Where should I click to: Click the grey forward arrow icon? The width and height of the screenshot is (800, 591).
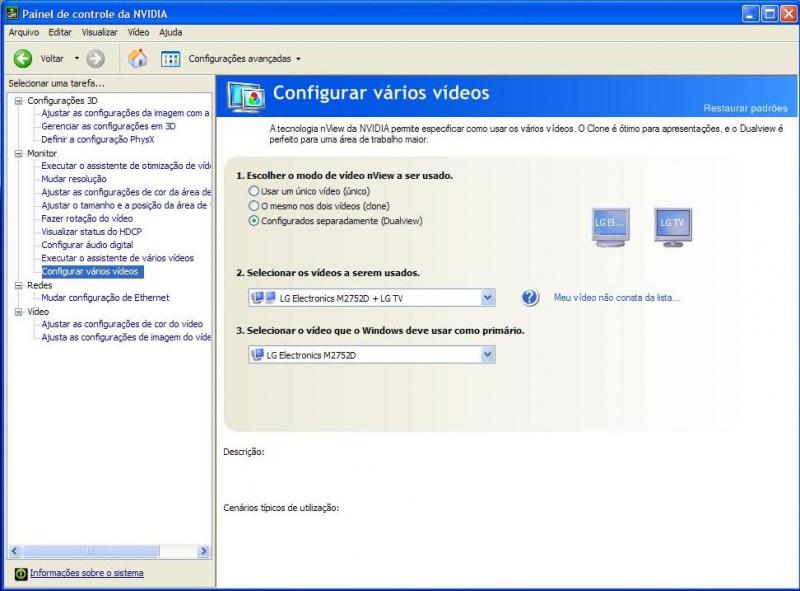click(x=95, y=59)
